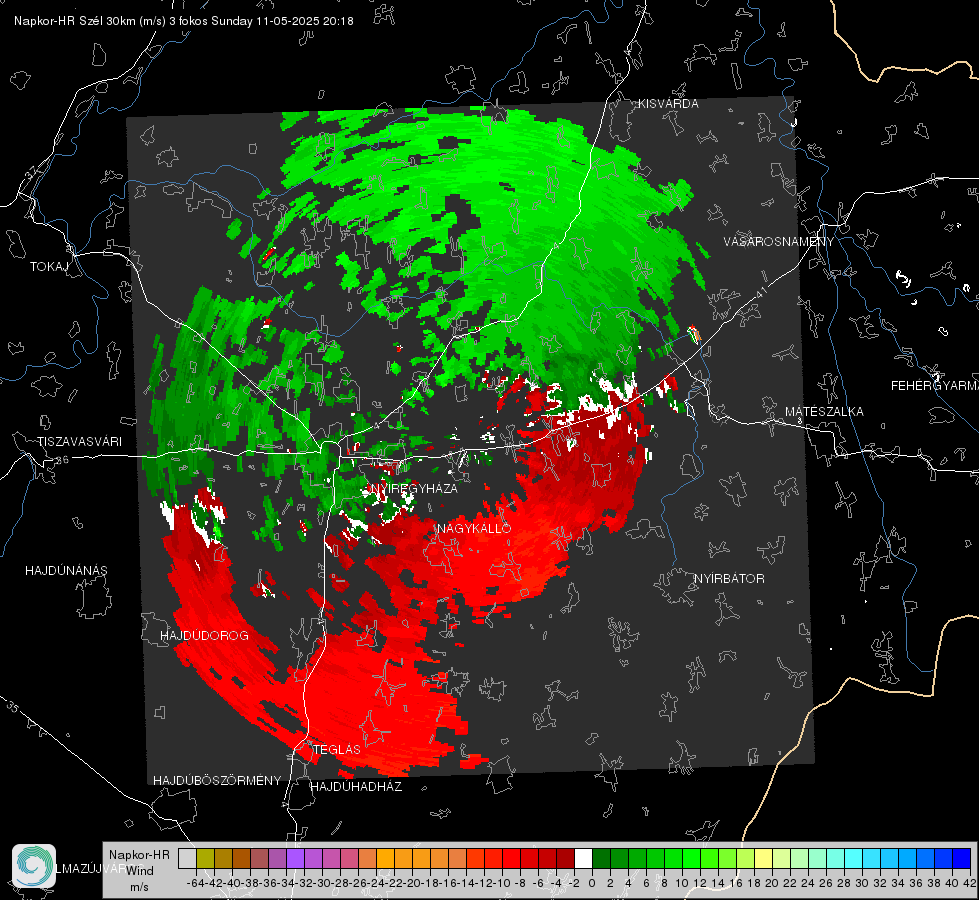The height and width of the screenshot is (900, 979).
Task: Select the orange legend swatch between -24 and -22
Action: click(385, 859)
